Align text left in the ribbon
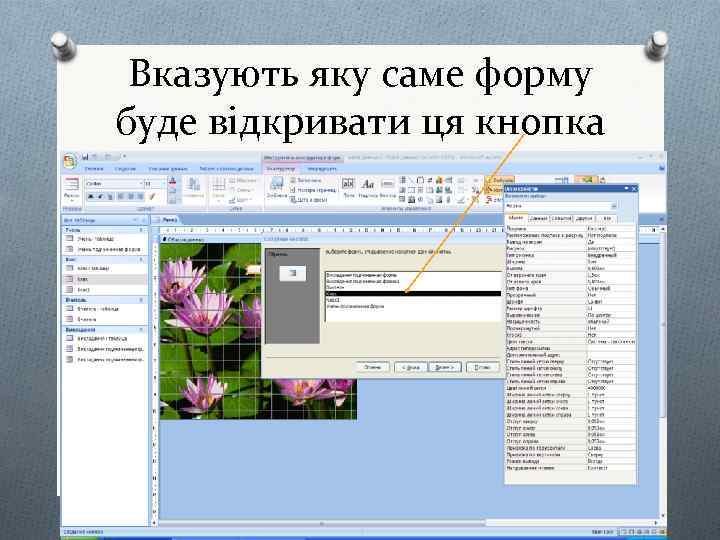The height and width of the screenshot is (540, 720). click(x=121, y=197)
